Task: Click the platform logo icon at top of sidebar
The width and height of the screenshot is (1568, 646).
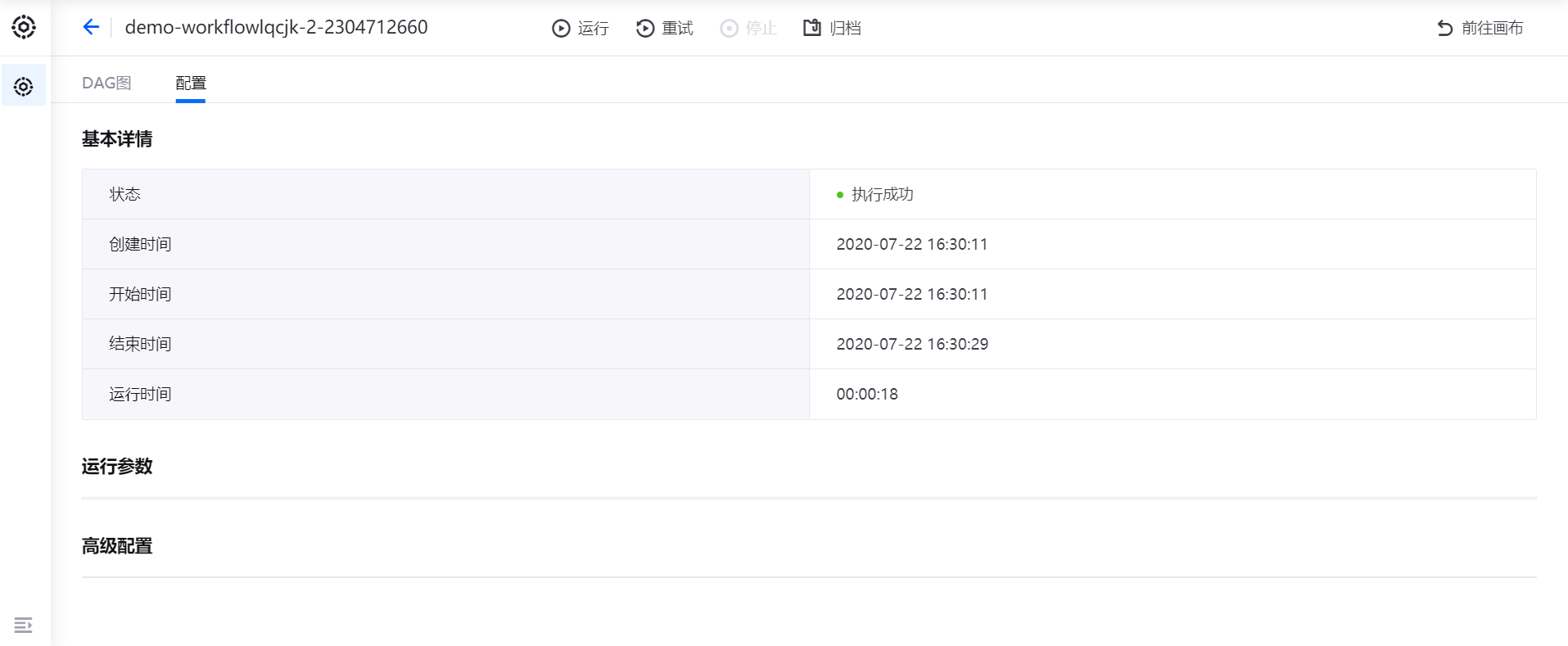Action: (24, 27)
